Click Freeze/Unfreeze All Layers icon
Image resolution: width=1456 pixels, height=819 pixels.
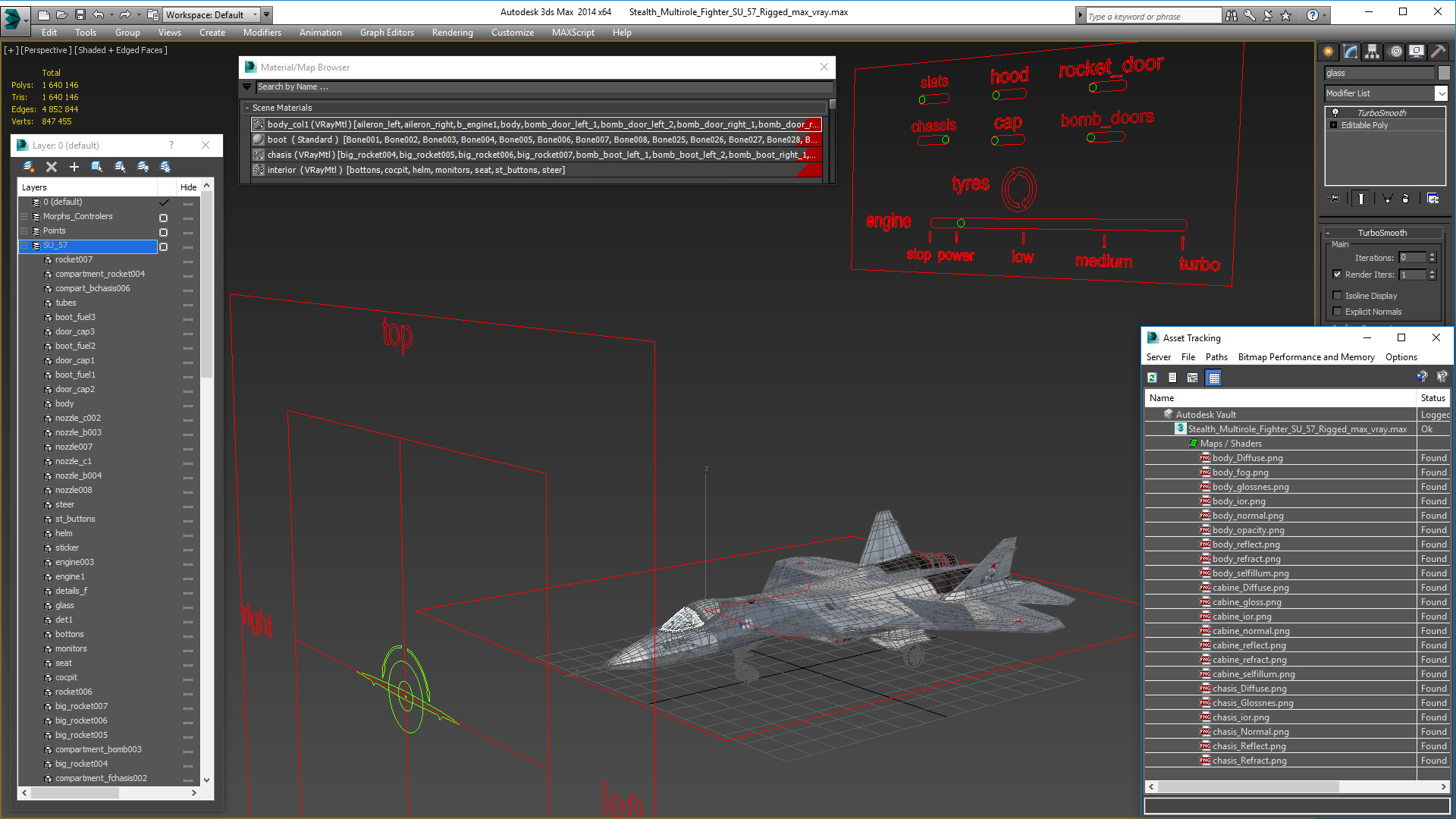click(x=165, y=167)
